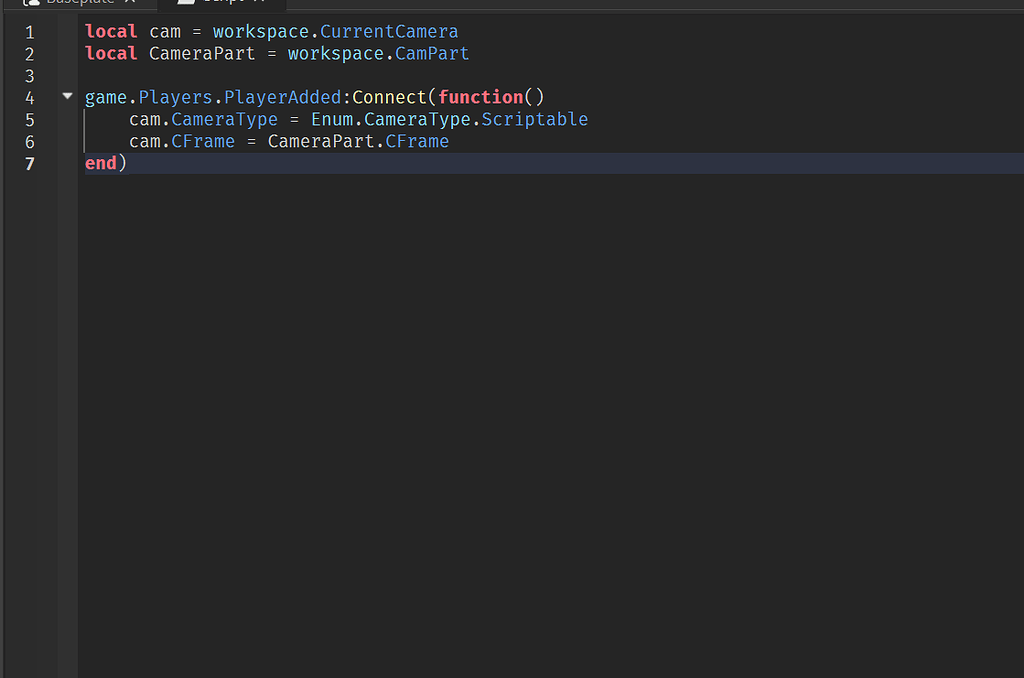Select line number 2 in the gutter
1024x678 pixels.
tap(29, 54)
